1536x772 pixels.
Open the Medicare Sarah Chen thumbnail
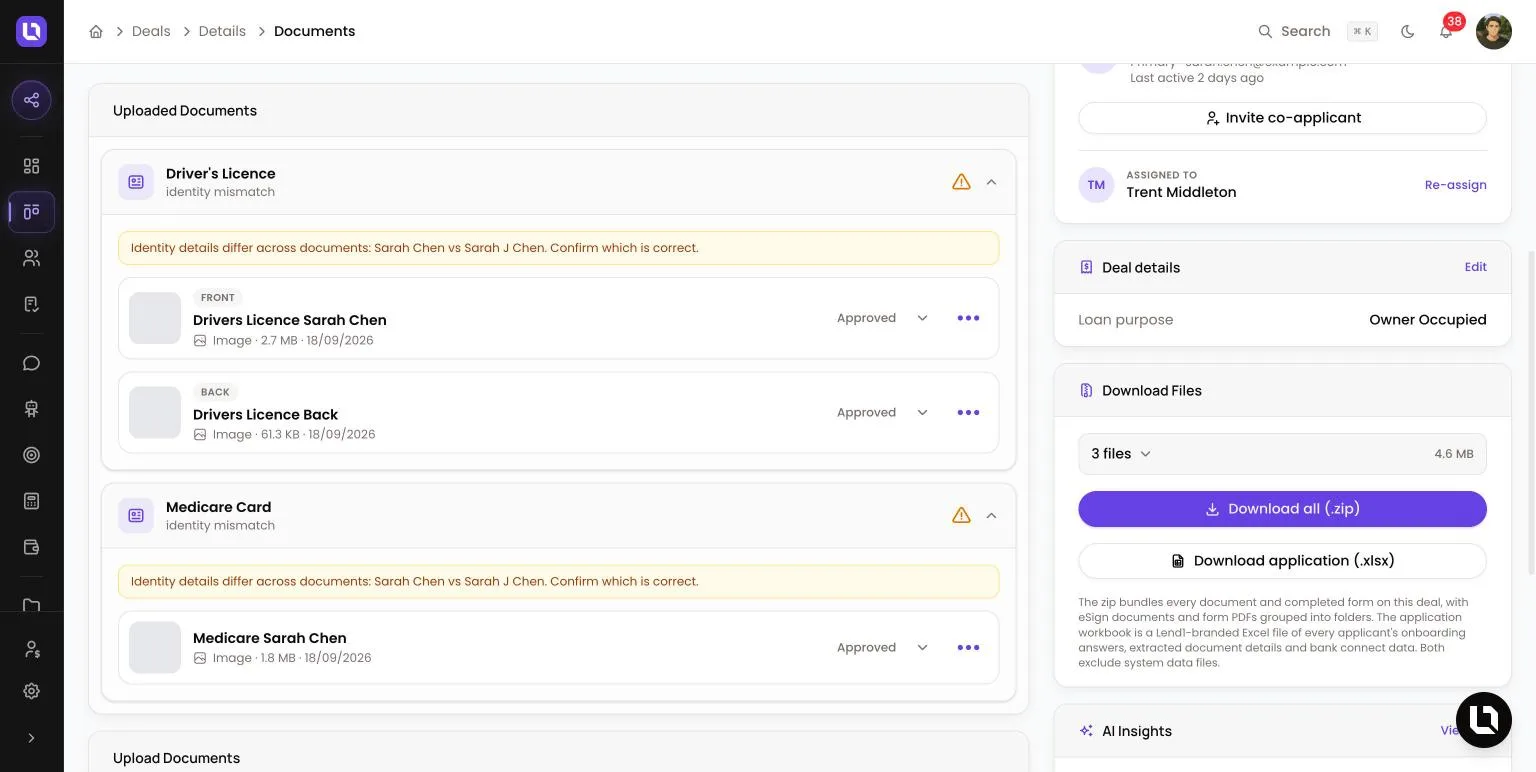pyautogui.click(x=155, y=647)
